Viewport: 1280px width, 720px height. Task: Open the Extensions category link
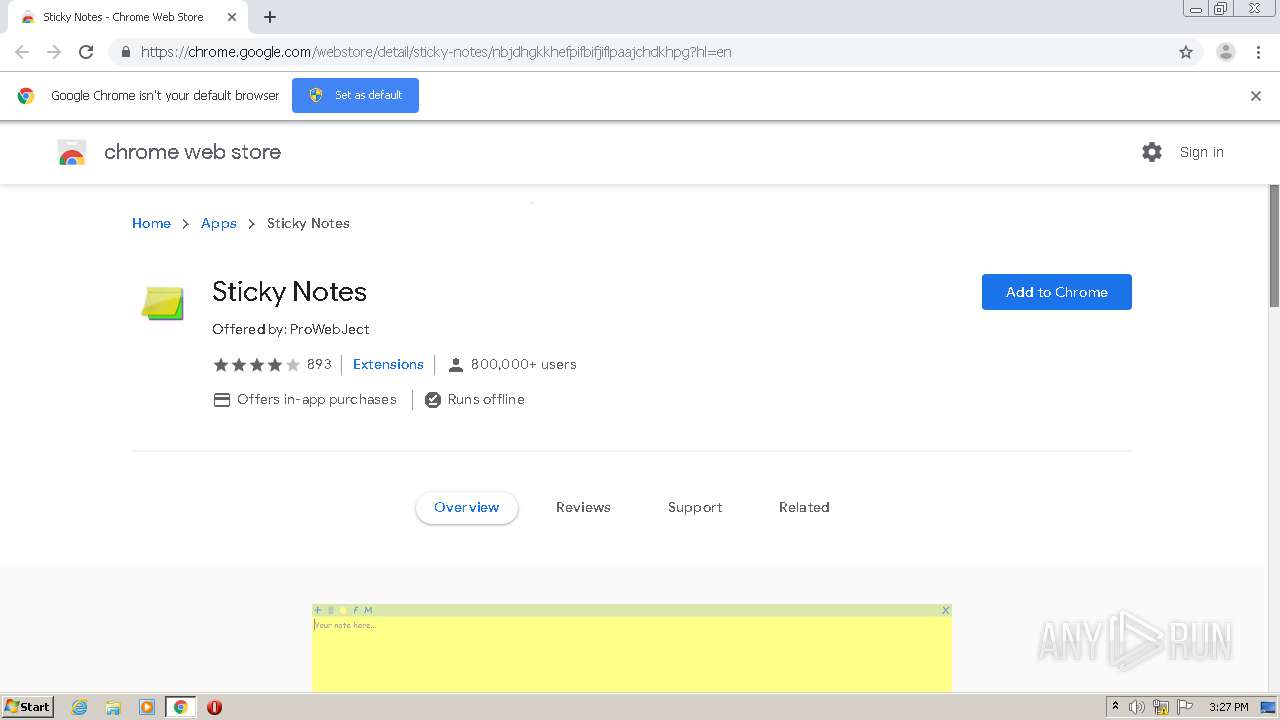(x=388, y=364)
